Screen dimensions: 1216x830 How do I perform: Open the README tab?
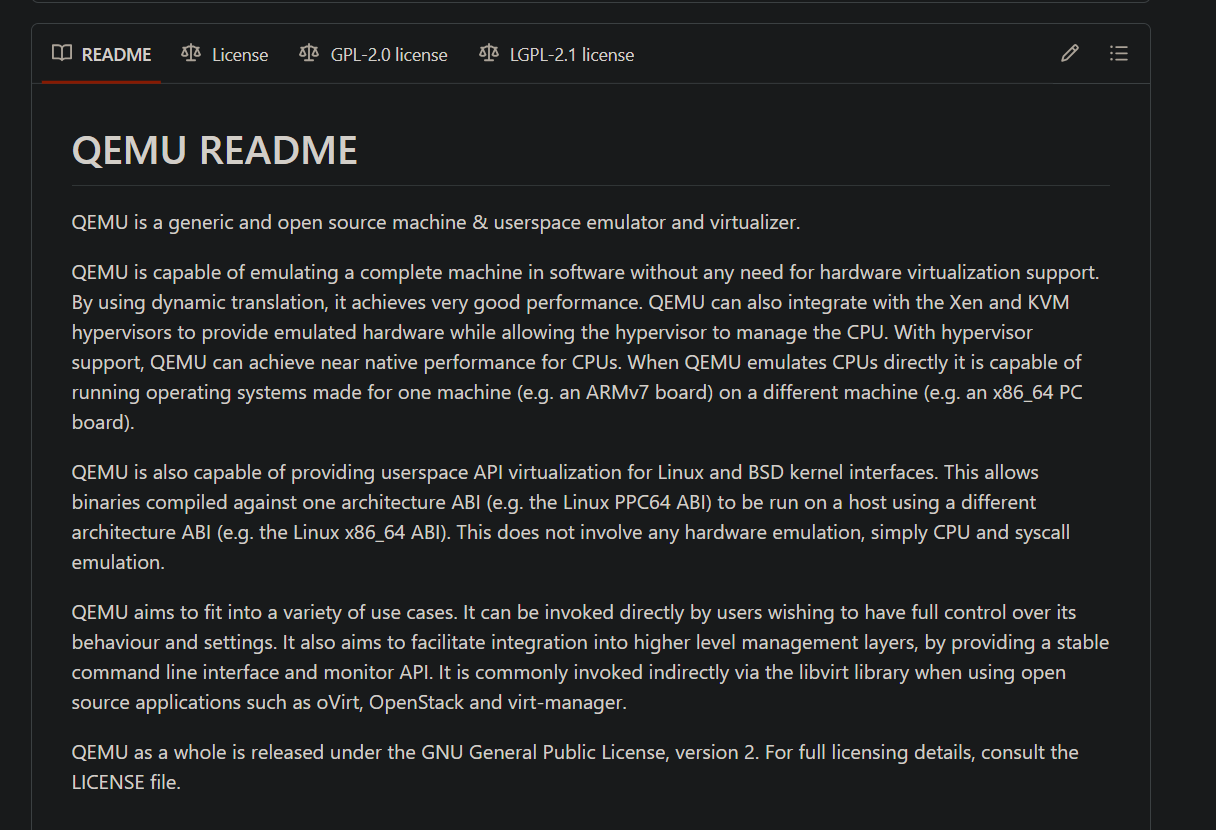(102, 54)
